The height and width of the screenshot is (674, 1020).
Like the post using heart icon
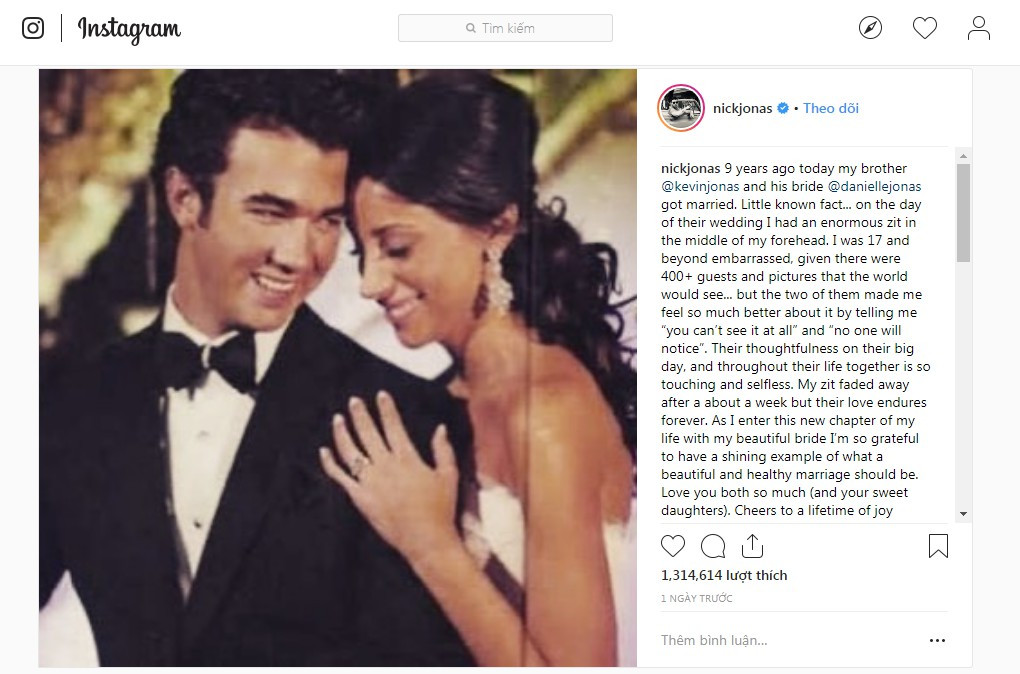[x=673, y=546]
